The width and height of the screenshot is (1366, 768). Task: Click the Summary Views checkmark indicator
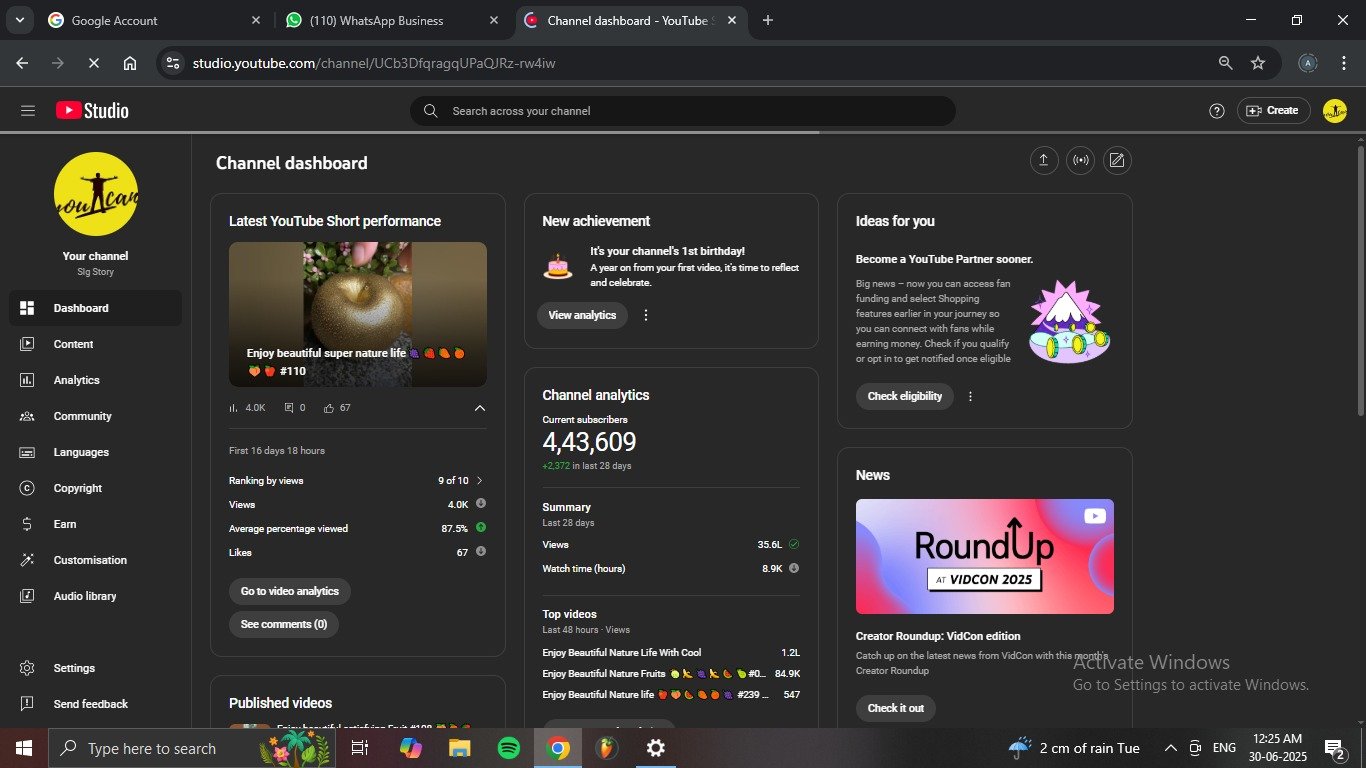794,544
